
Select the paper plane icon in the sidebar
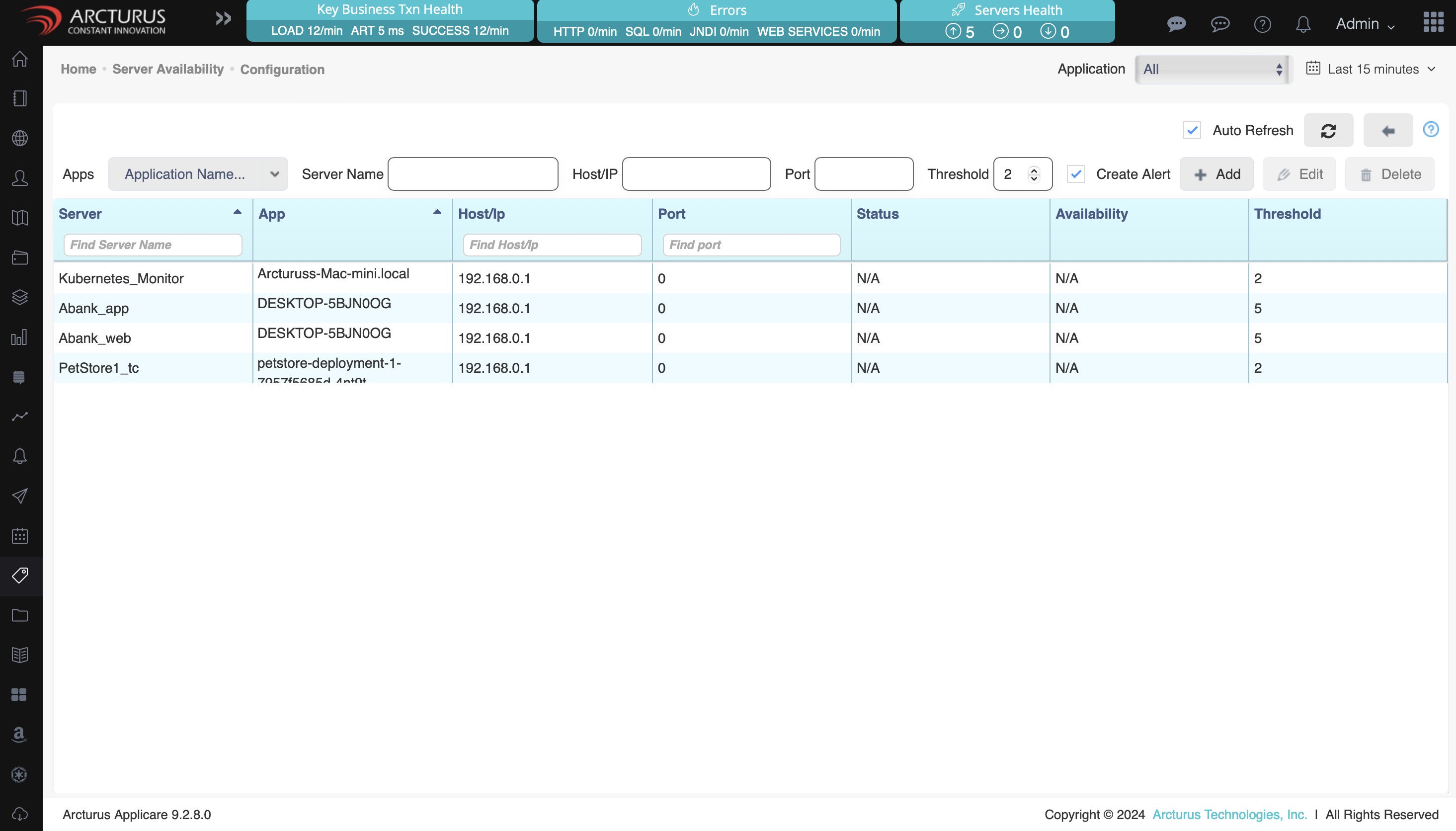pos(19,496)
